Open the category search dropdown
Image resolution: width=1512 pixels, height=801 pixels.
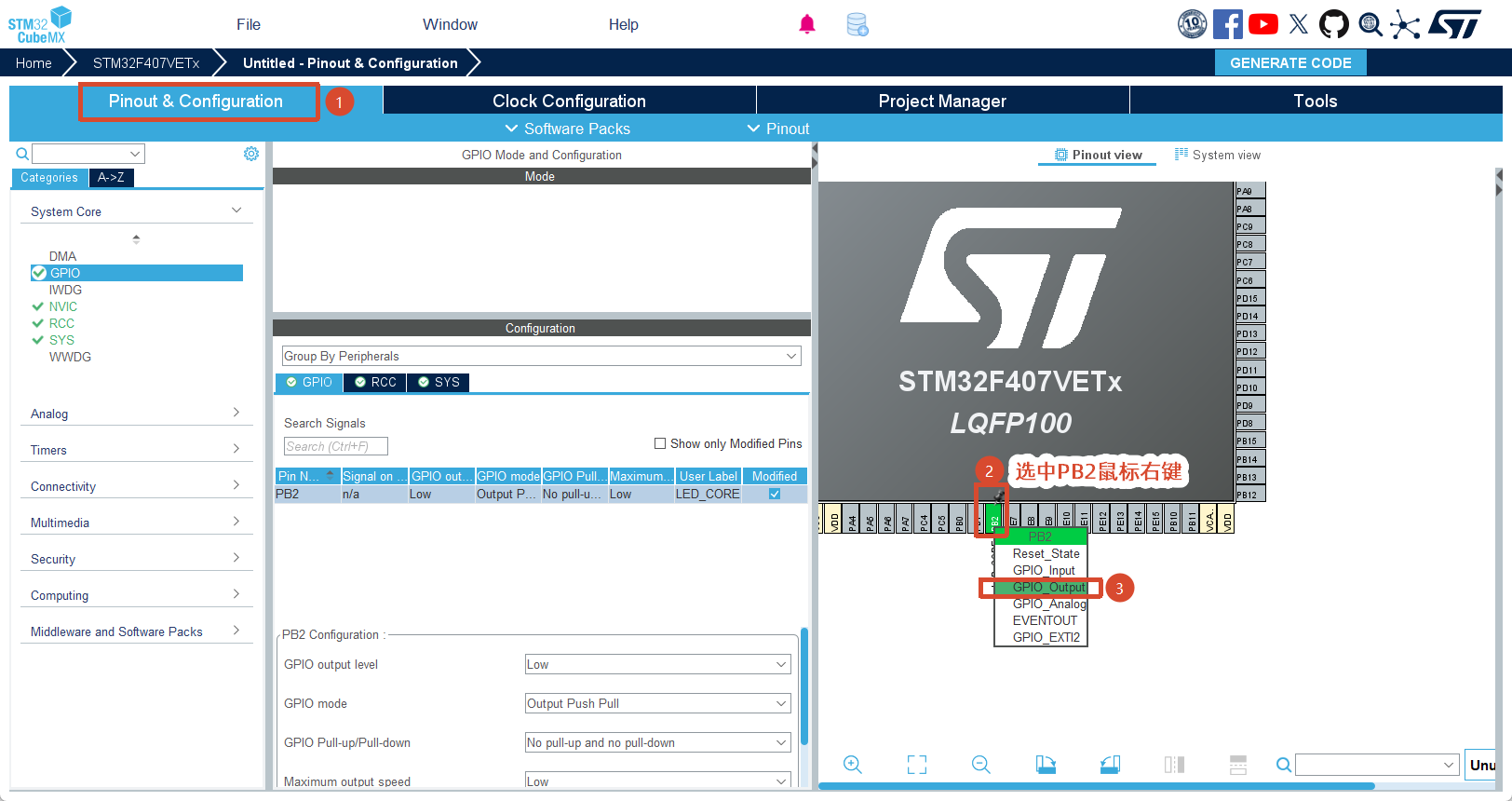[x=135, y=154]
